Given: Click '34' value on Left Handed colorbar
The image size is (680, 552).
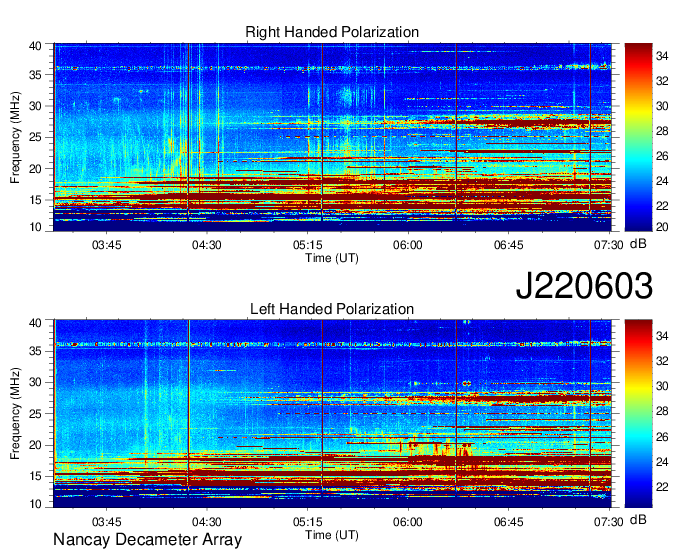Looking at the screenshot, I should tap(662, 336).
